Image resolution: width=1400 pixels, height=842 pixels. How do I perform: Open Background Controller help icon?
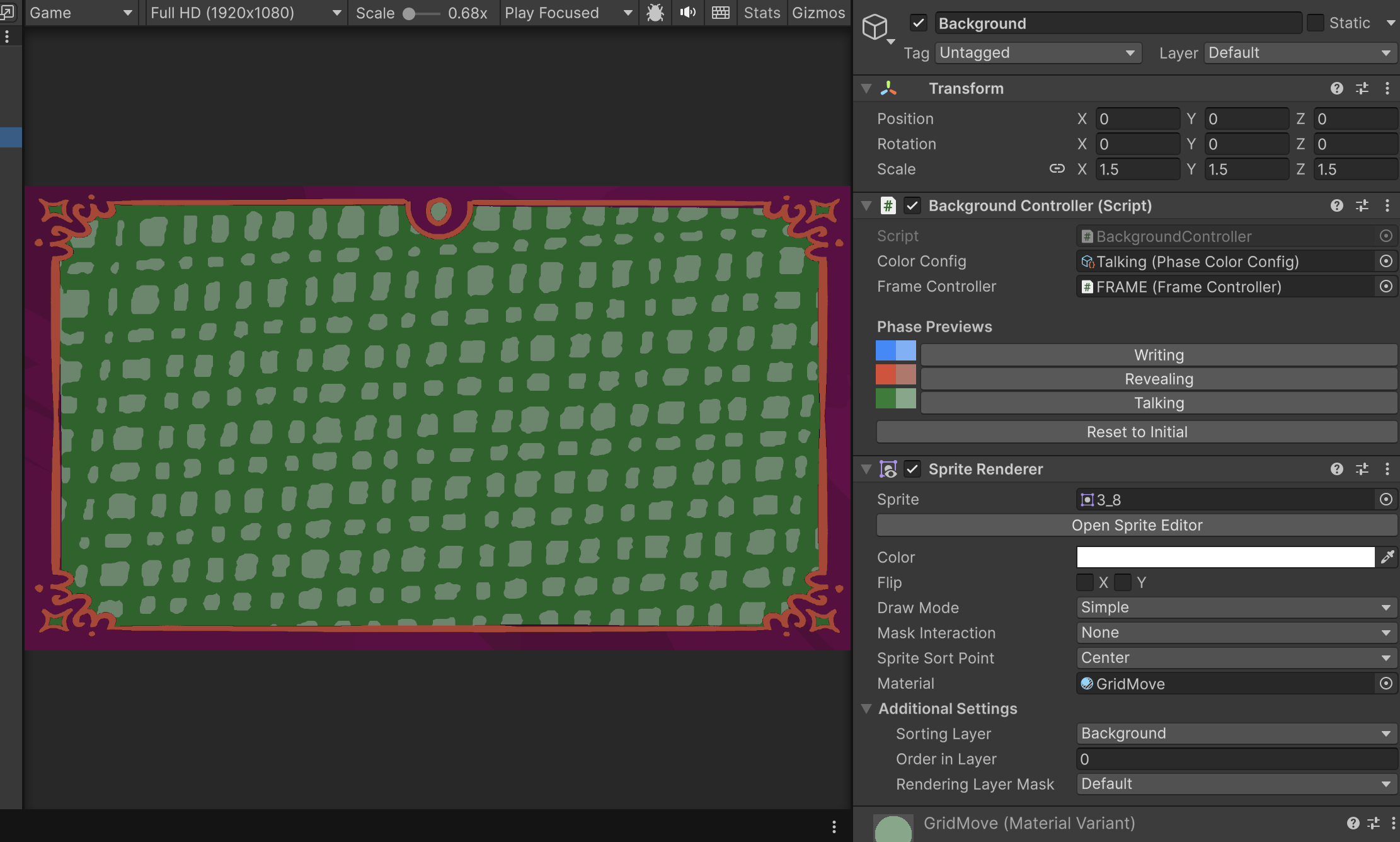[x=1336, y=205]
